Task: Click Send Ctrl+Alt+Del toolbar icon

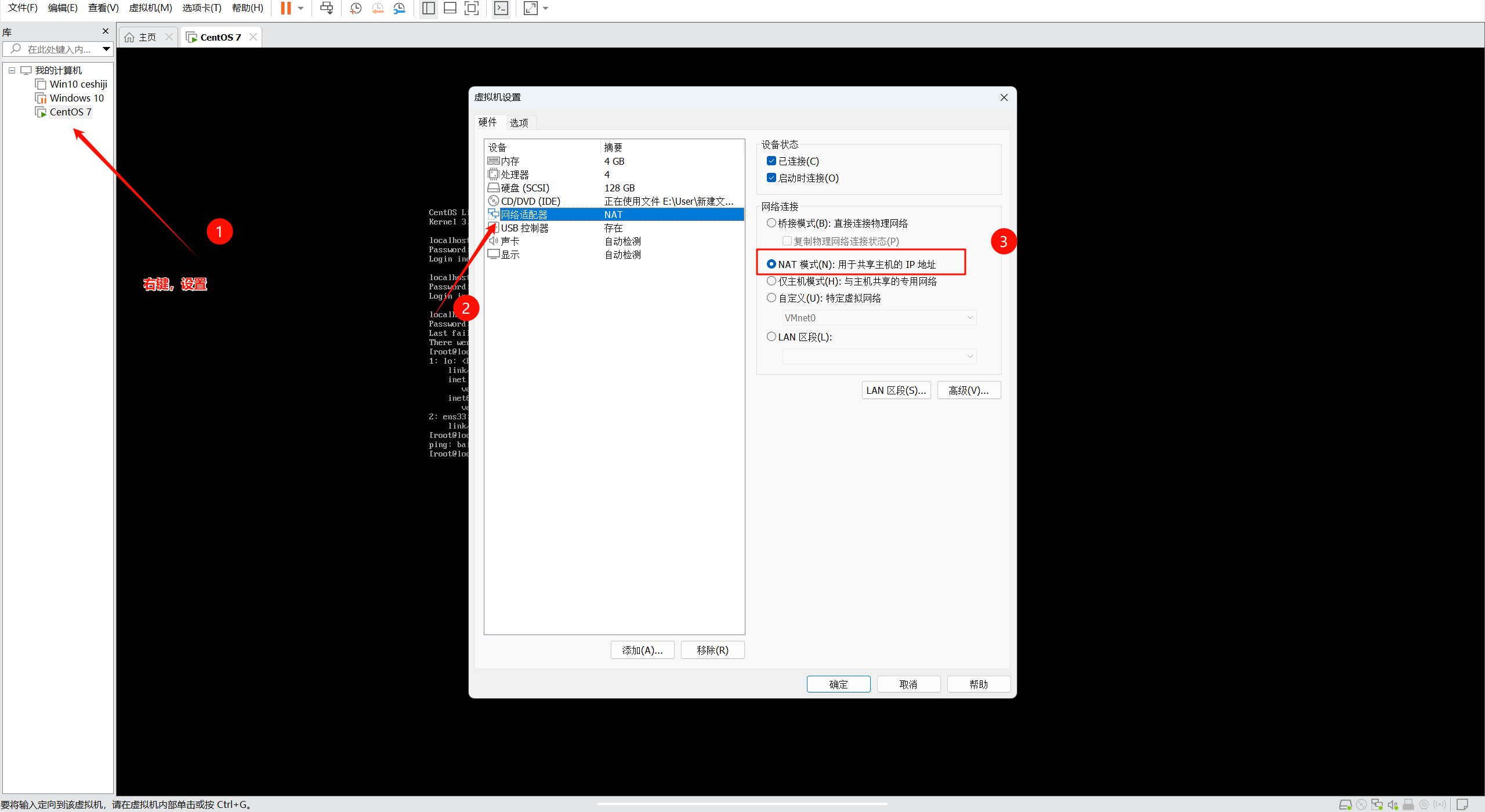Action: pos(327,8)
